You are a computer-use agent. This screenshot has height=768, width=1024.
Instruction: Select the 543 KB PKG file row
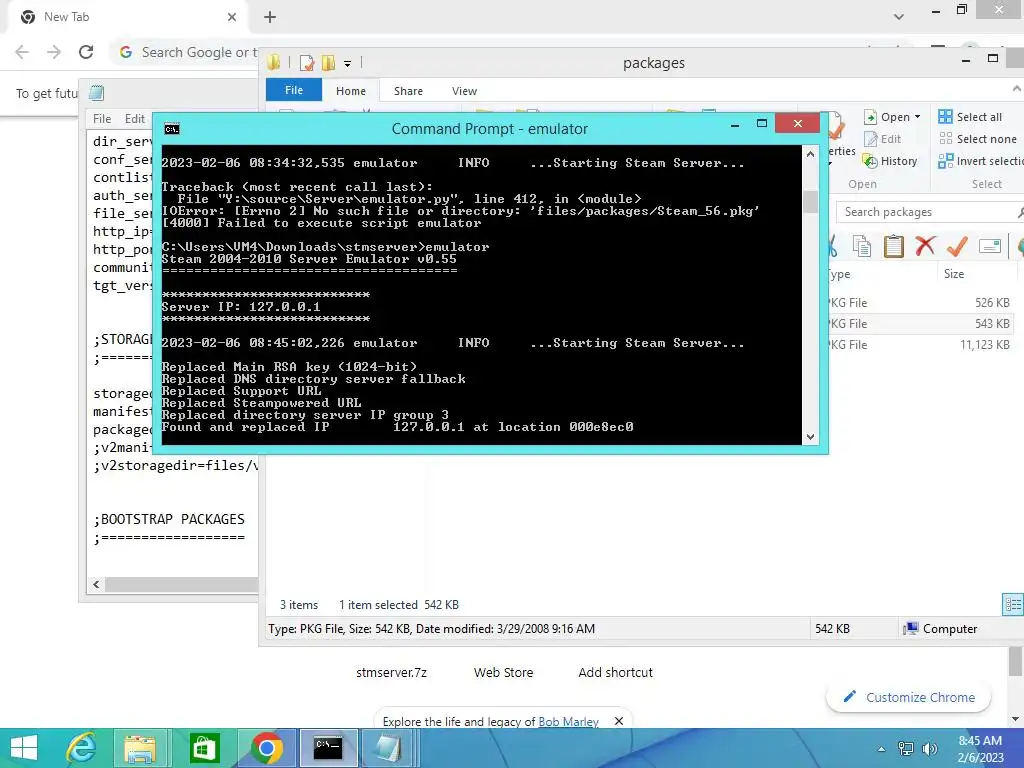click(x=921, y=323)
